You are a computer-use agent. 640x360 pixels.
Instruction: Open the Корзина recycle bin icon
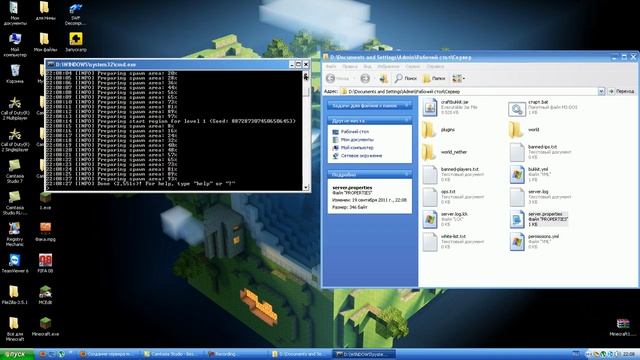[x=15, y=73]
